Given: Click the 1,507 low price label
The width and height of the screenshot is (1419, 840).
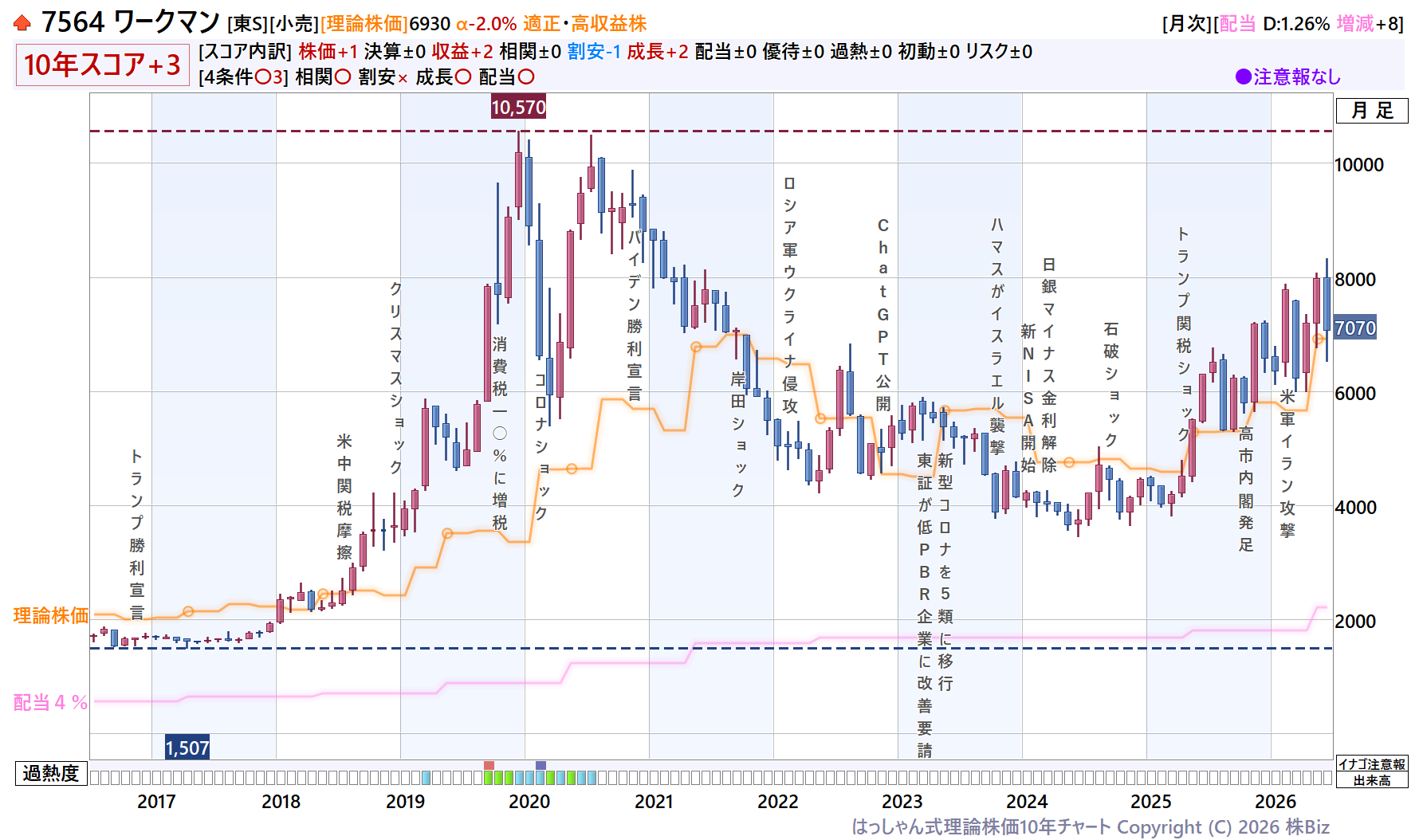Looking at the screenshot, I should [187, 748].
